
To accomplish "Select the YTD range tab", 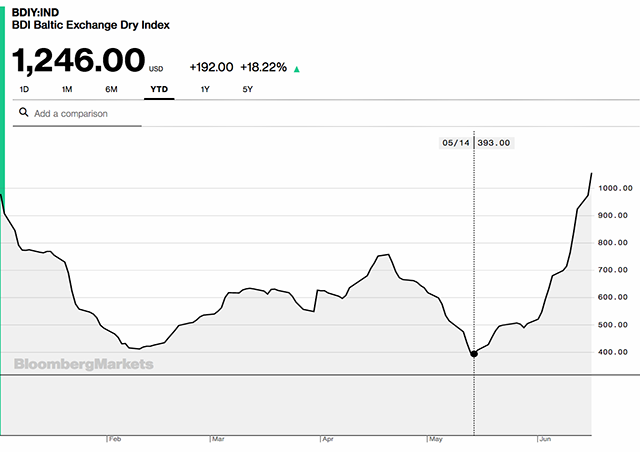I will pos(159,90).
